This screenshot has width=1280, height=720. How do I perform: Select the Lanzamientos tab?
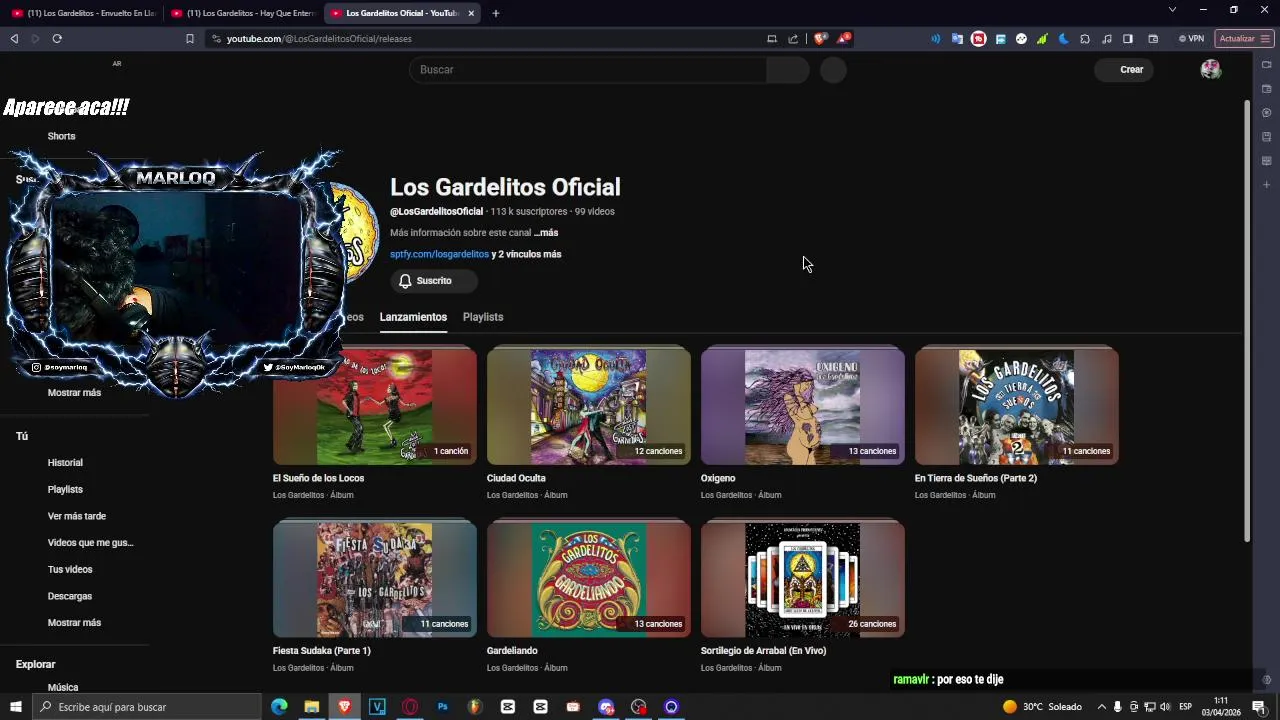coord(413,317)
